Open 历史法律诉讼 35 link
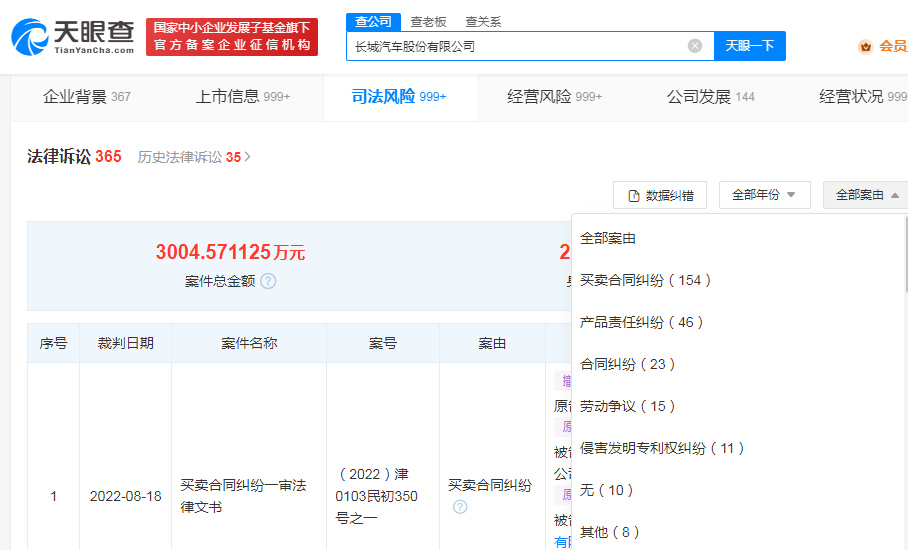The image size is (908, 550). pos(194,157)
